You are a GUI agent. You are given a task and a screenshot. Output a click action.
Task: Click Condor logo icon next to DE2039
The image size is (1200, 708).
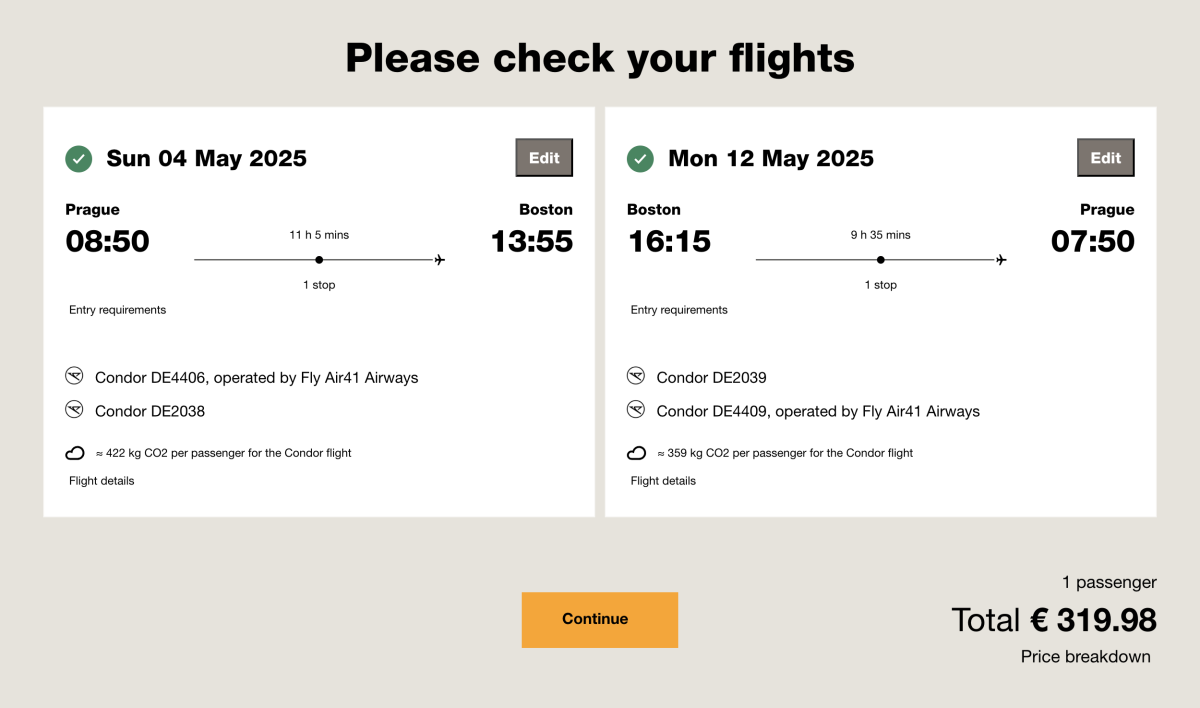pos(636,377)
